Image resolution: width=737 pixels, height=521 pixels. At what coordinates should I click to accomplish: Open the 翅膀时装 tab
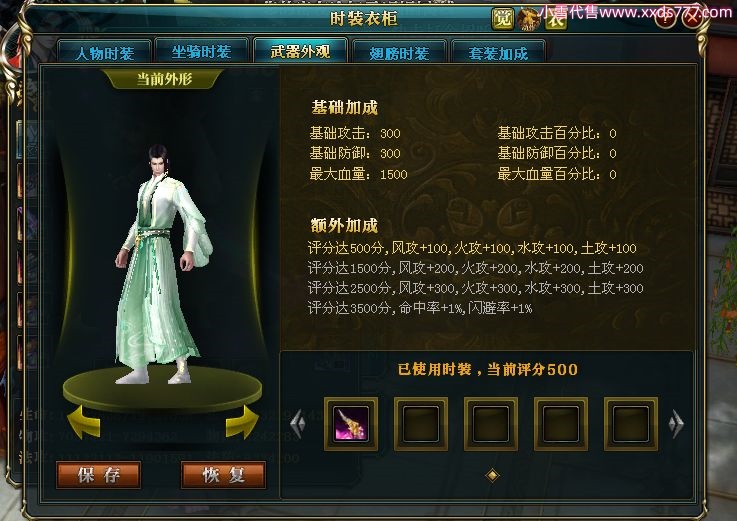(x=399, y=52)
